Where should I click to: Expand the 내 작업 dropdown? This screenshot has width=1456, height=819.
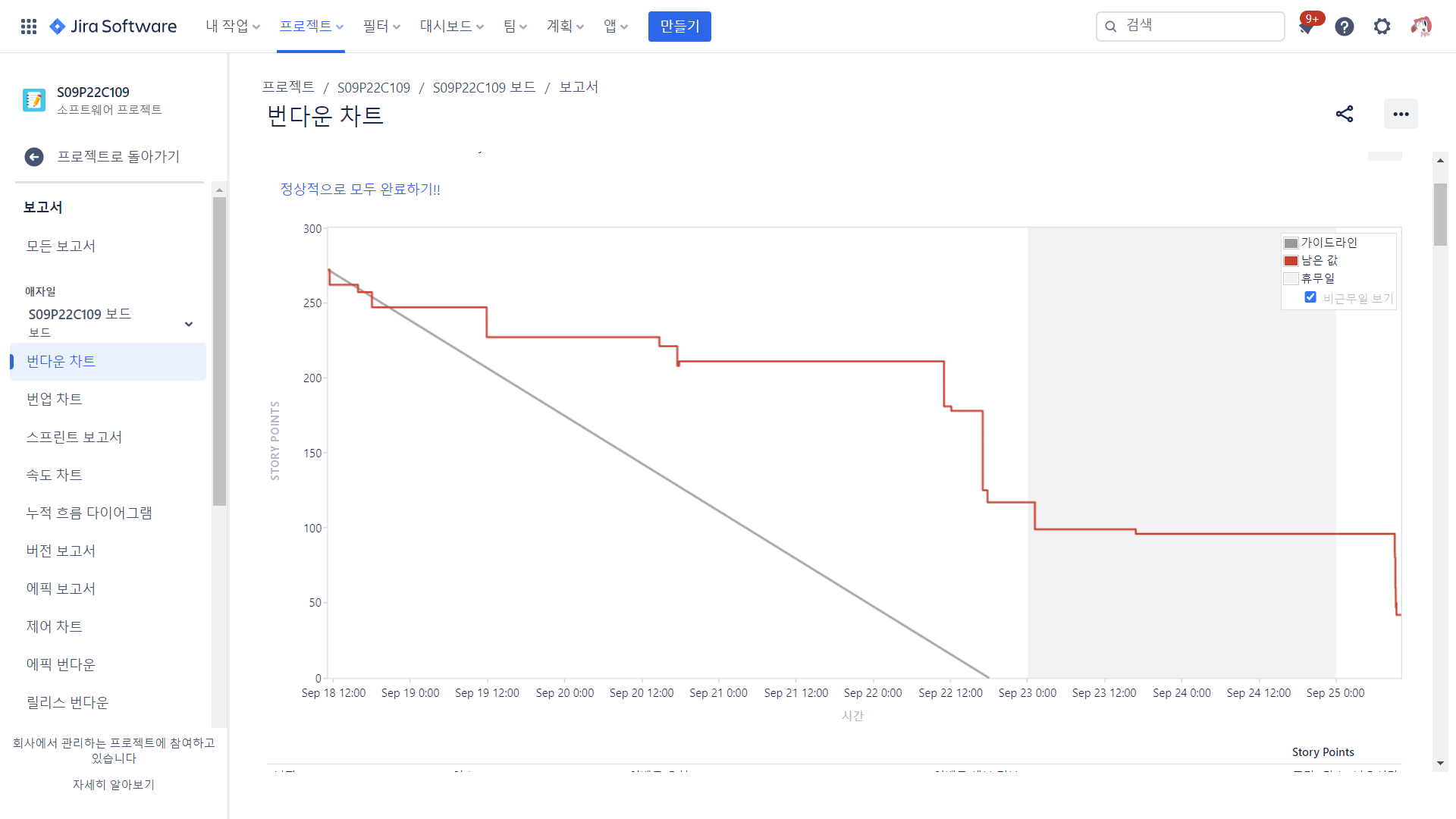click(233, 27)
